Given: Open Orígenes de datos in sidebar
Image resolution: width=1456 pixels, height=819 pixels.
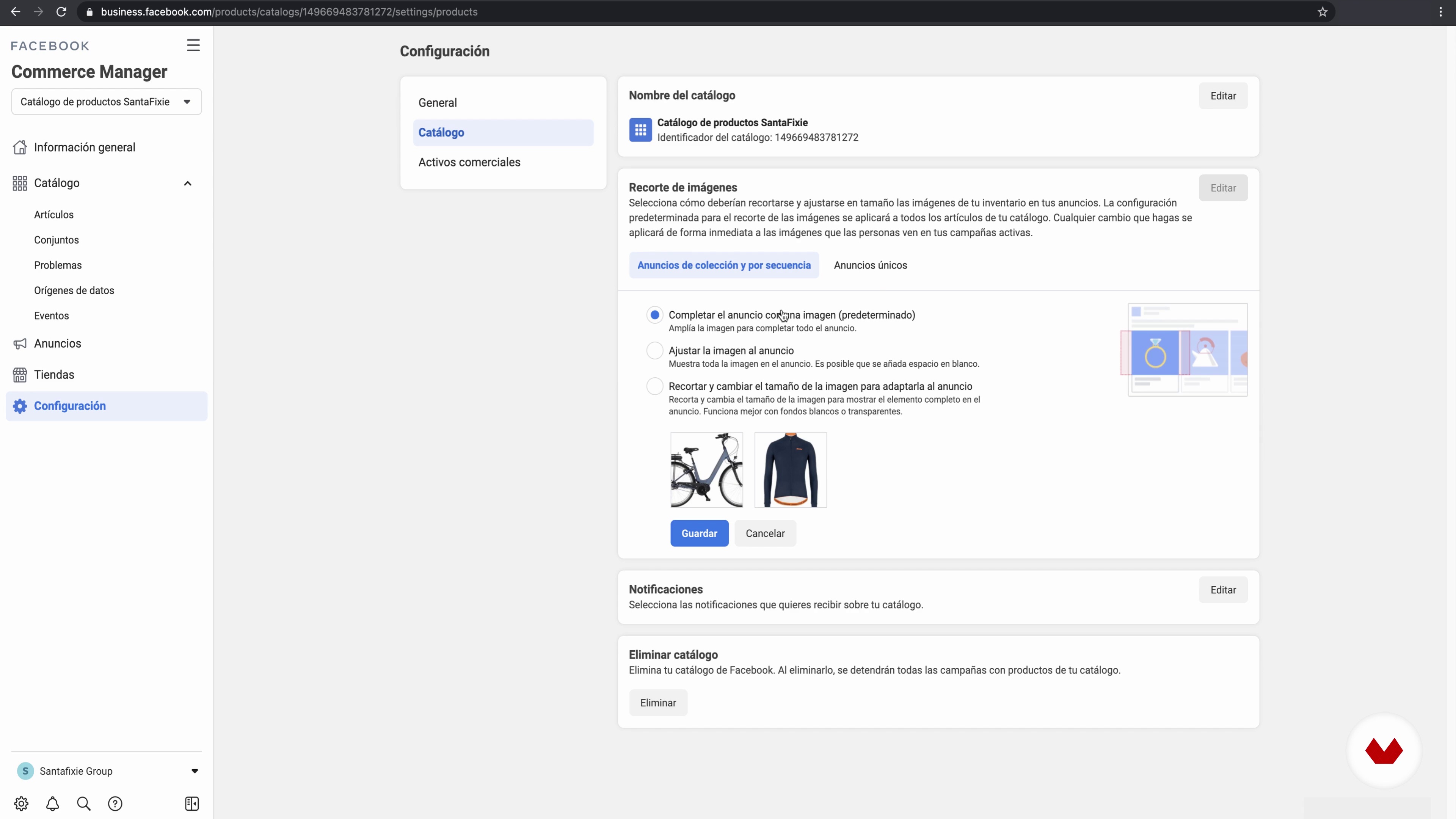Looking at the screenshot, I should click(74, 290).
